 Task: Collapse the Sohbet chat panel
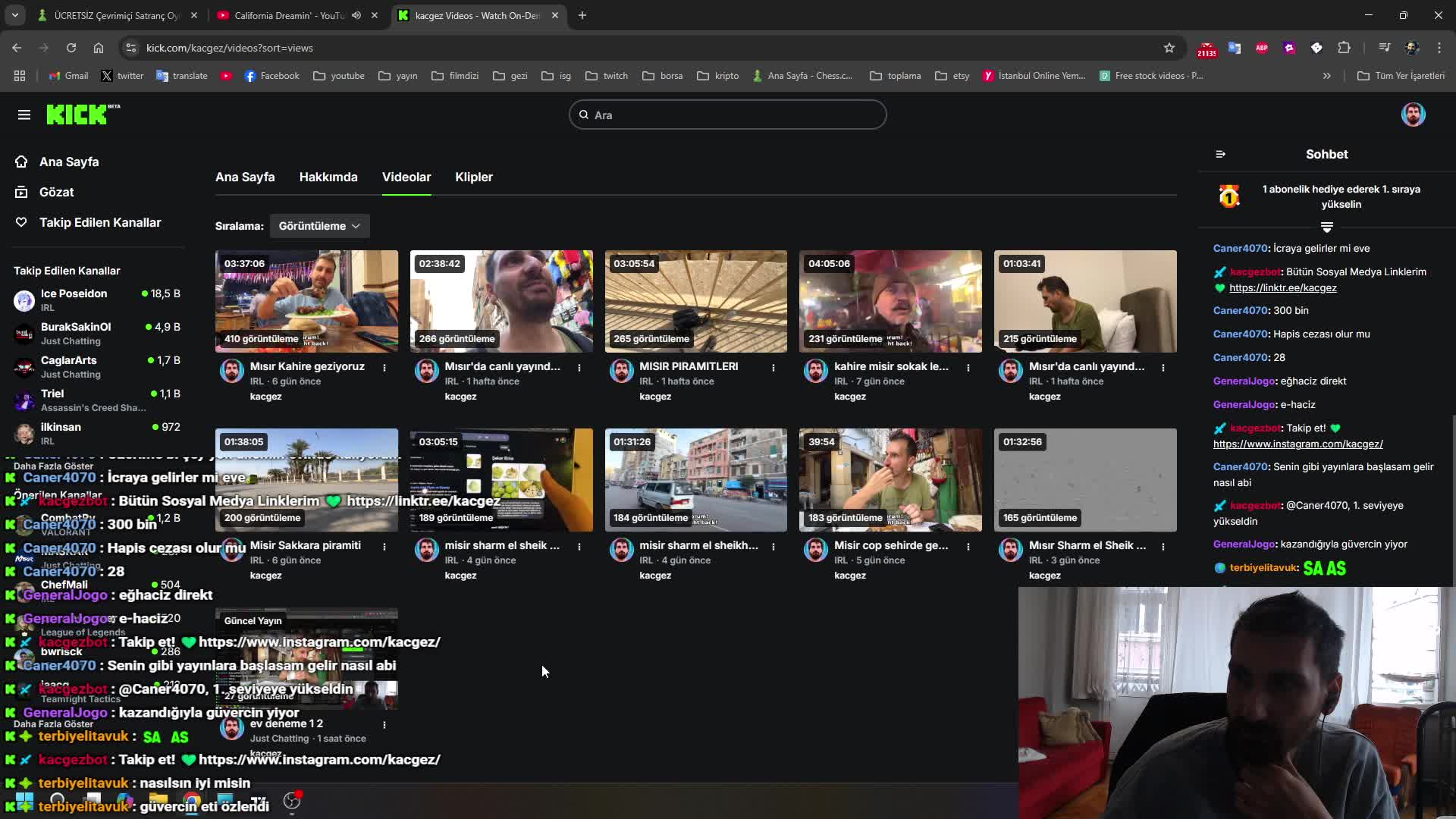coord(1220,154)
